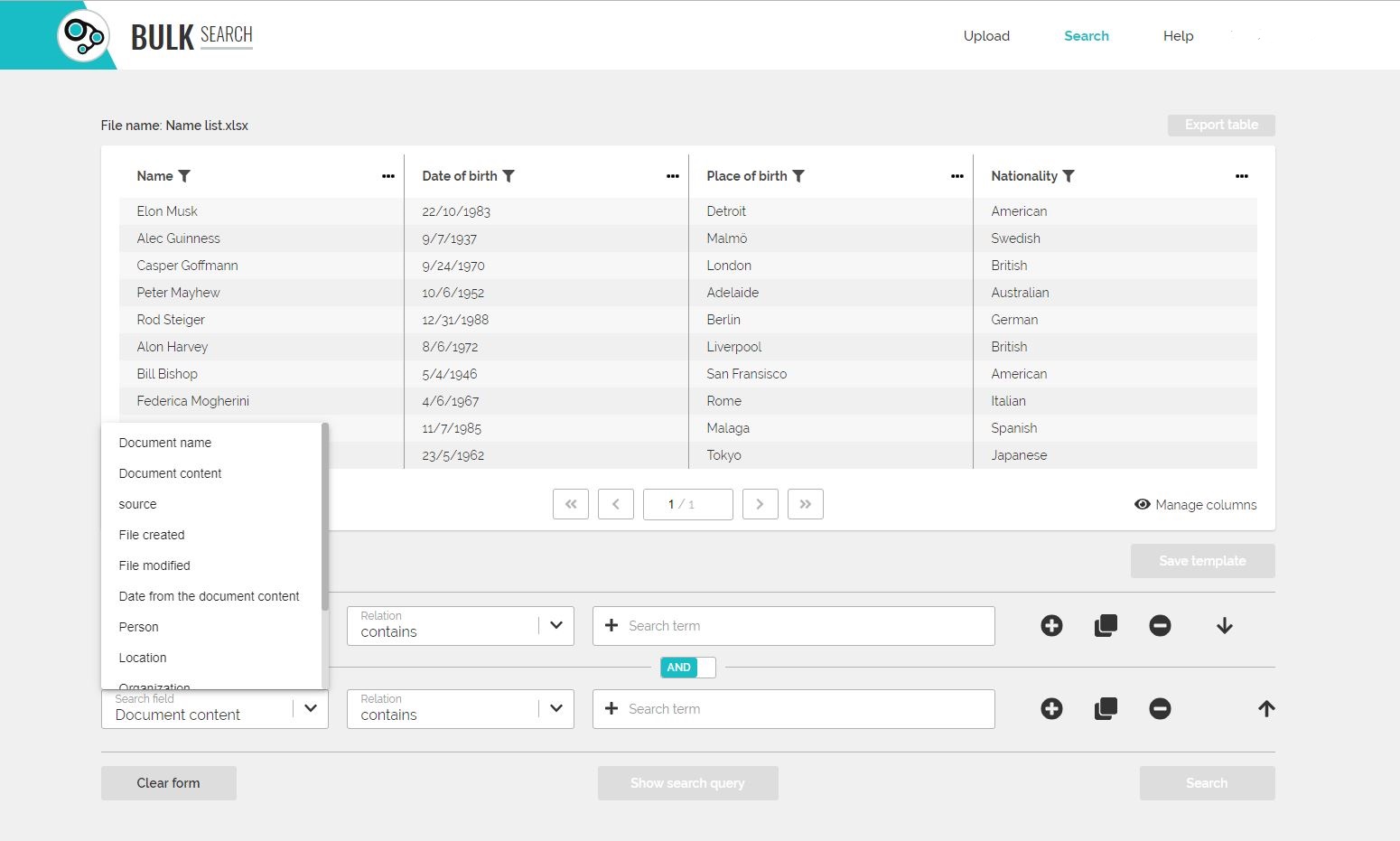Open three-dot menu of Place of birth column
Viewport: 1400px width, 841px height.
957,176
